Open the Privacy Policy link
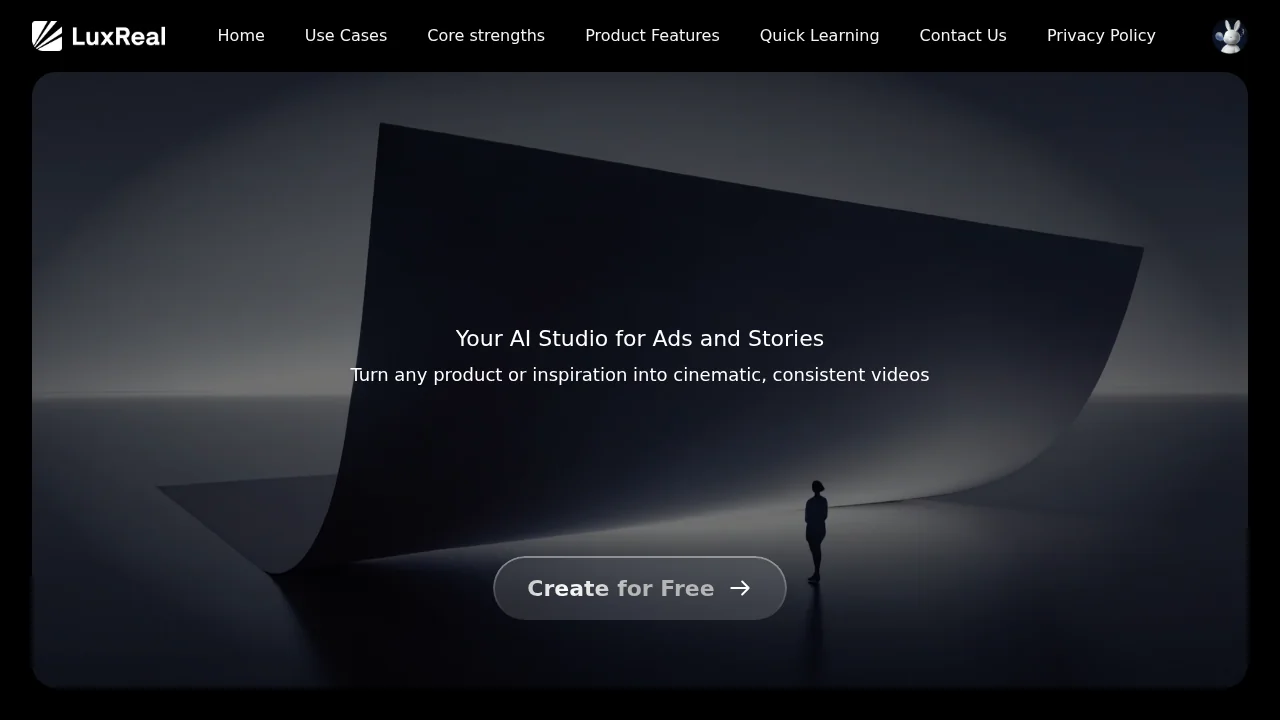The height and width of the screenshot is (720, 1280). (1101, 36)
